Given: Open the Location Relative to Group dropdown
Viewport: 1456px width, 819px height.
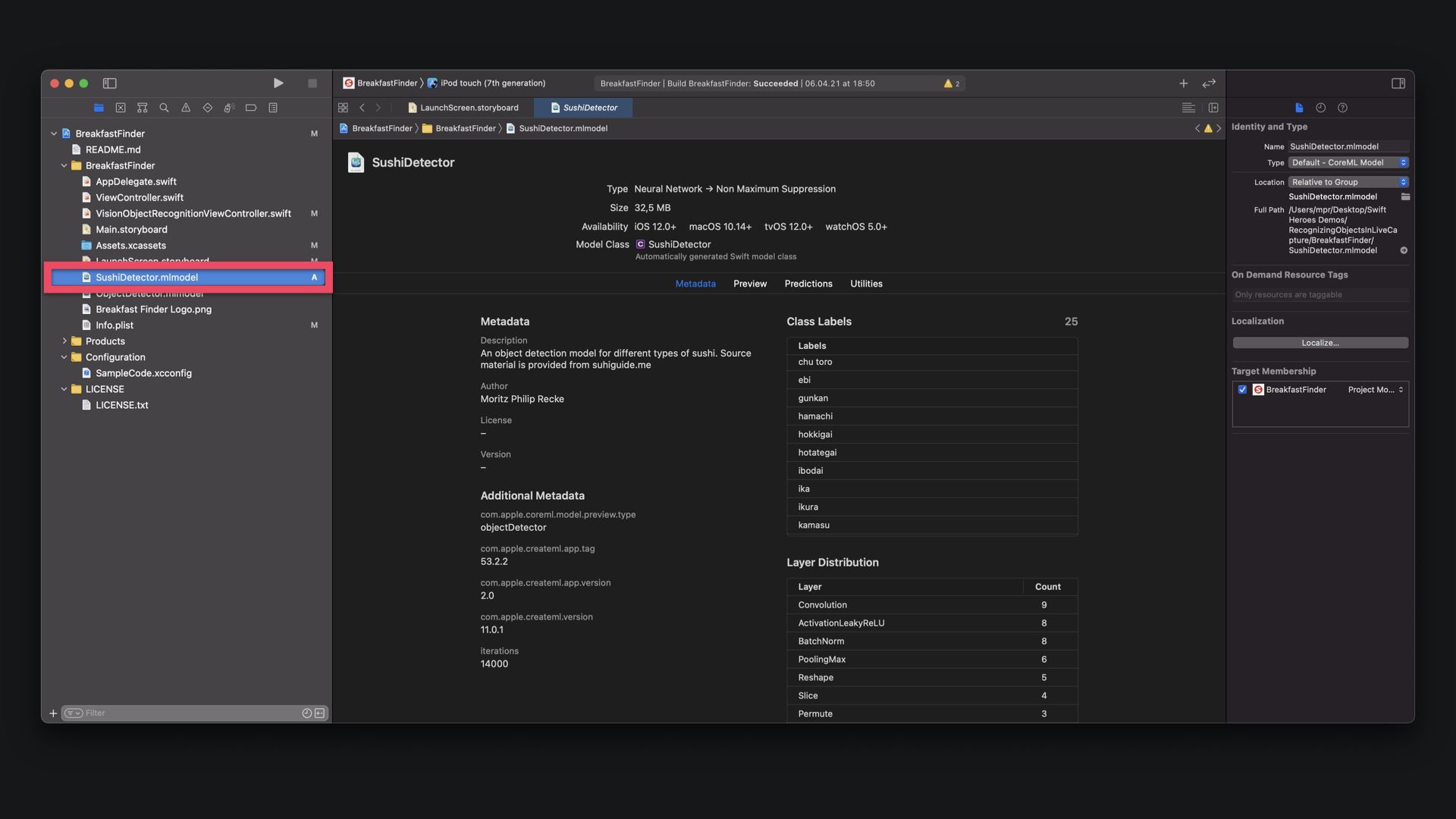Looking at the screenshot, I should coord(1348,182).
